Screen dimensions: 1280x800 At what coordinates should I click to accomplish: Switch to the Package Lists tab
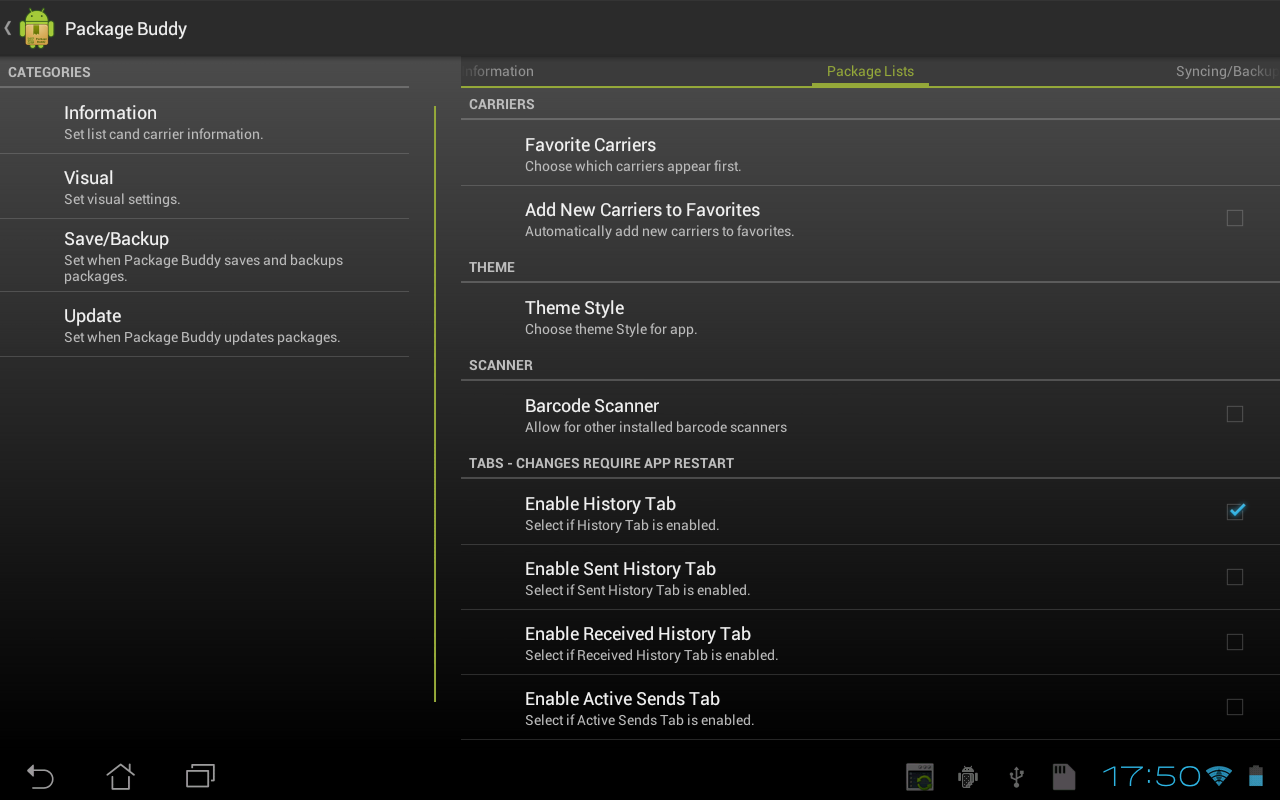pyautogui.click(x=870, y=72)
